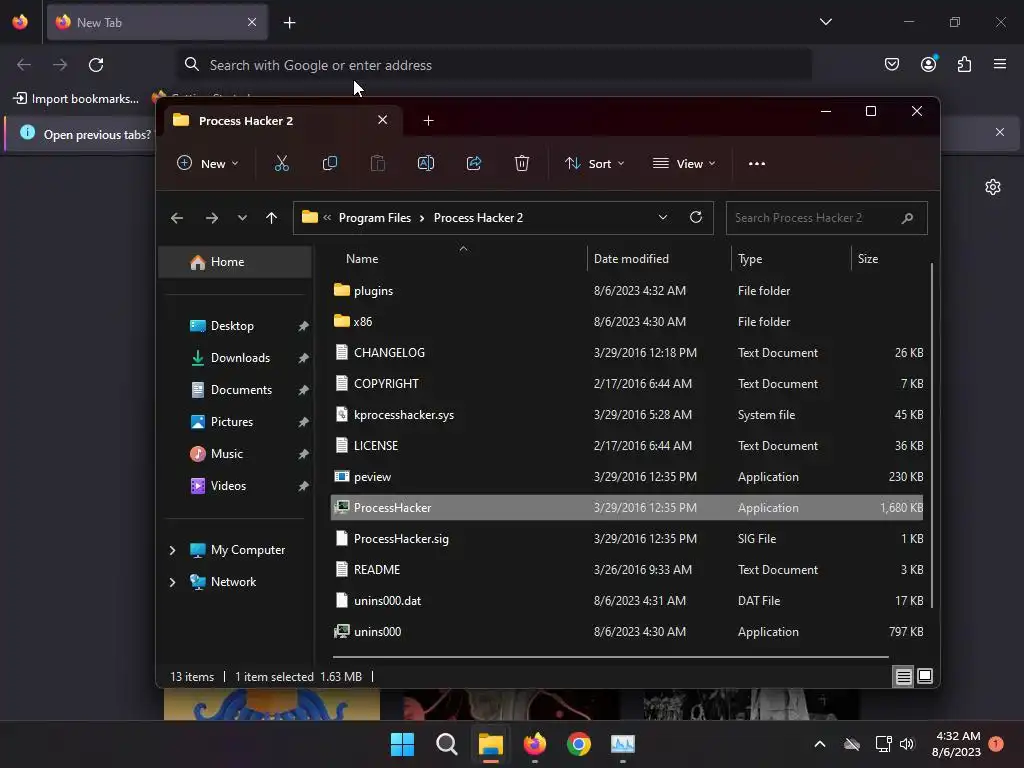This screenshot has width=1024, height=768.
Task: Open Desktop in the navigation pane
Action: point(232,326)
